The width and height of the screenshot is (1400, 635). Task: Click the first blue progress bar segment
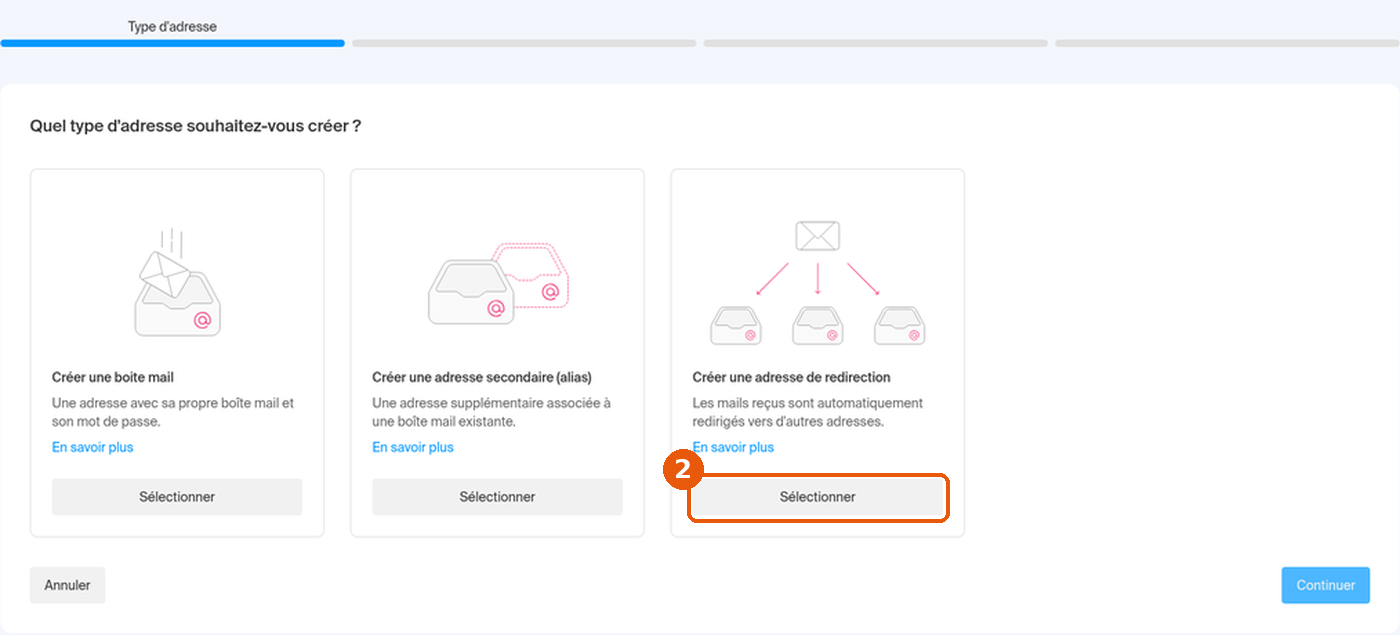point(173,44)
